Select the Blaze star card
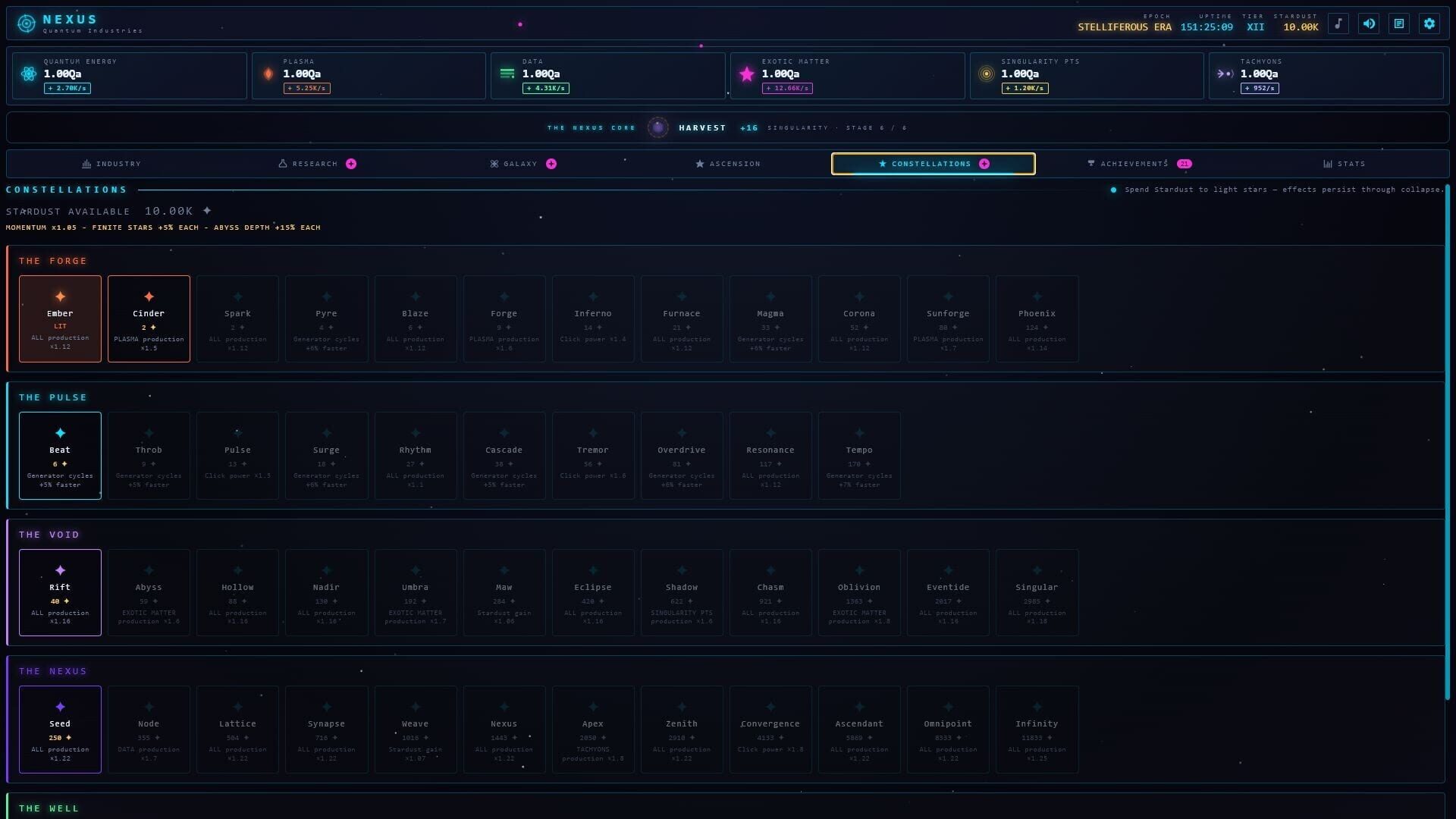The height and width of the screenshot is (819, 1456). point(416,318)
